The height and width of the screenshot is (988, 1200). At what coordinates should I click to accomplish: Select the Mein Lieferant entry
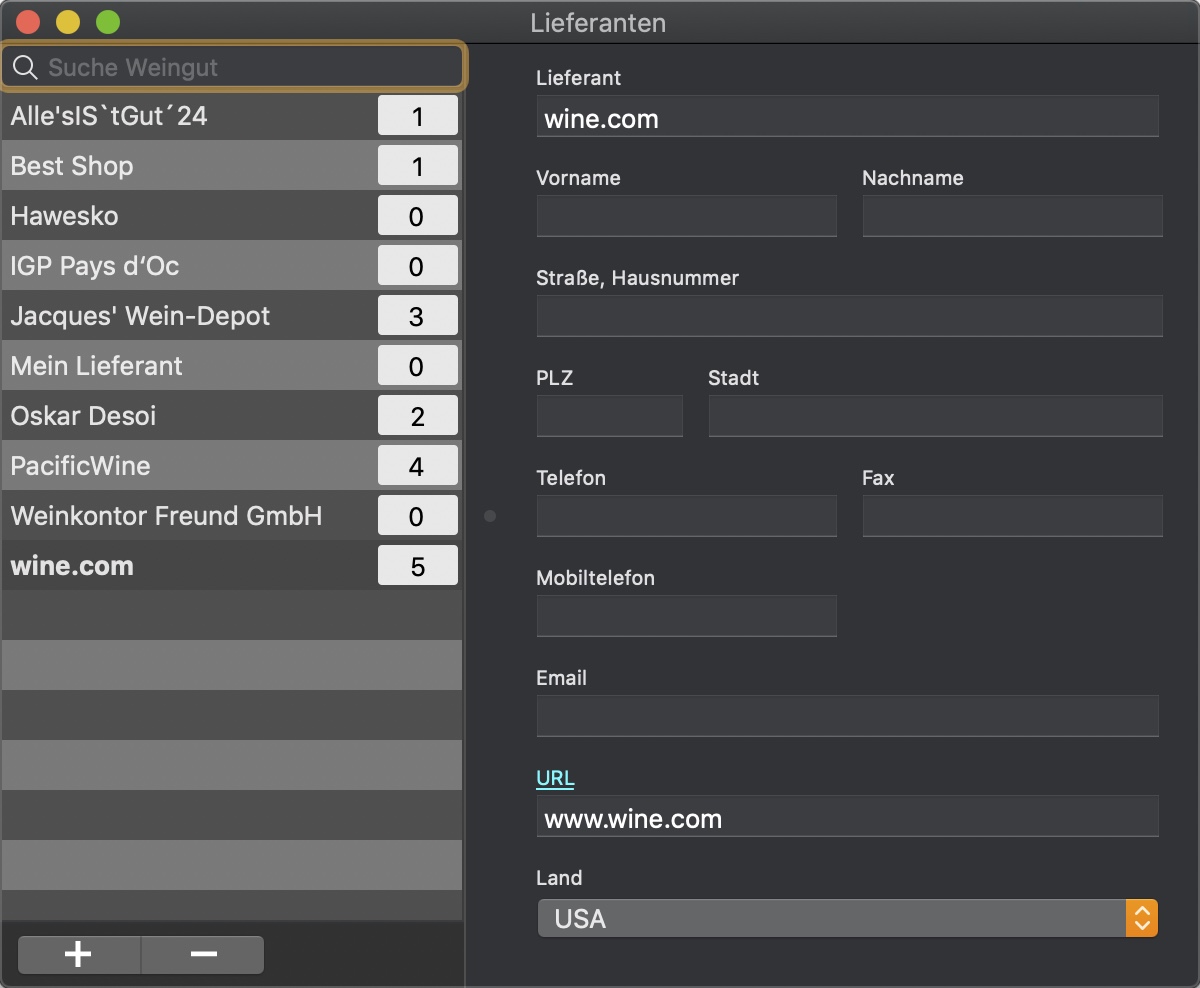232,366
